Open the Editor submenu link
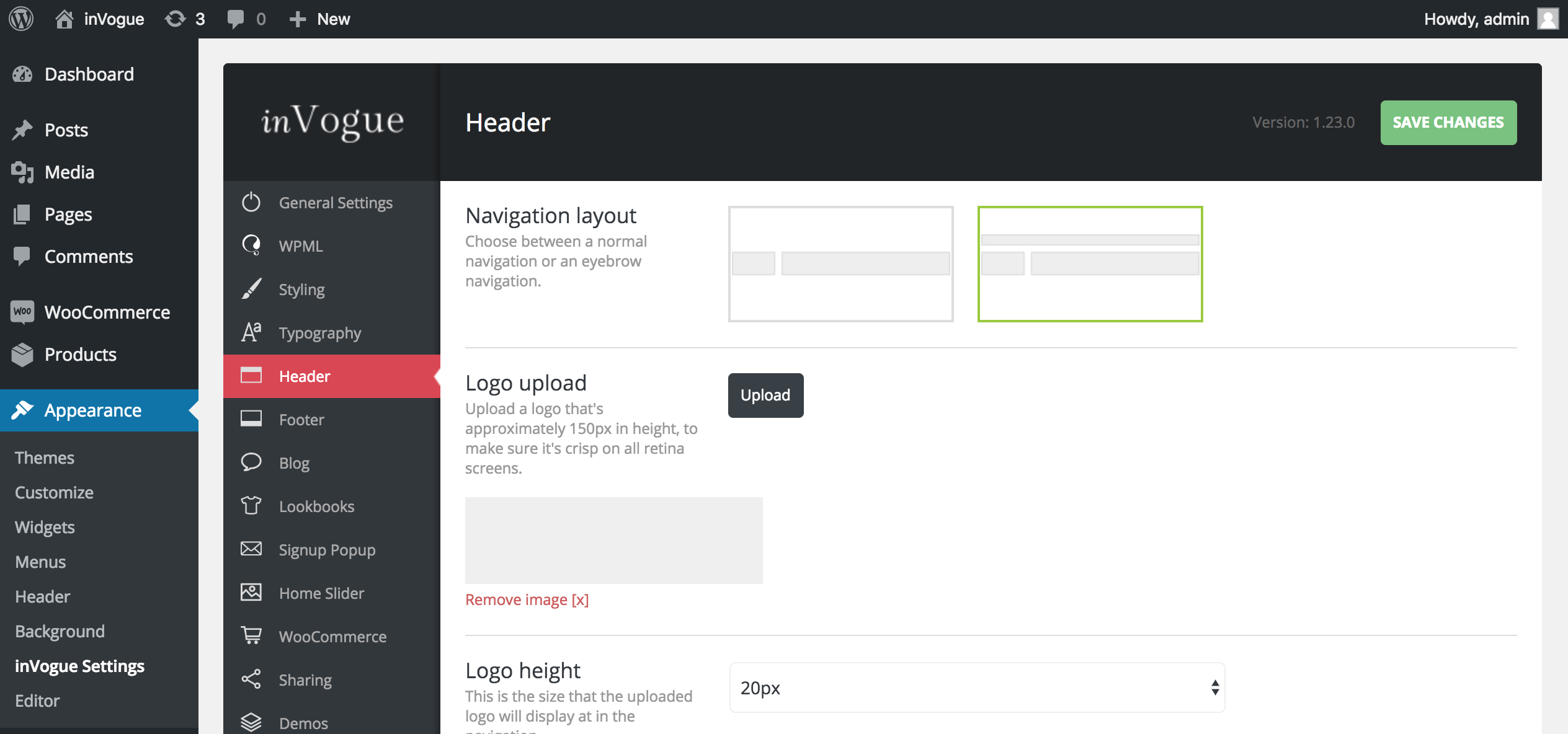Screen dimensions: 1568x734 (37, 701)
